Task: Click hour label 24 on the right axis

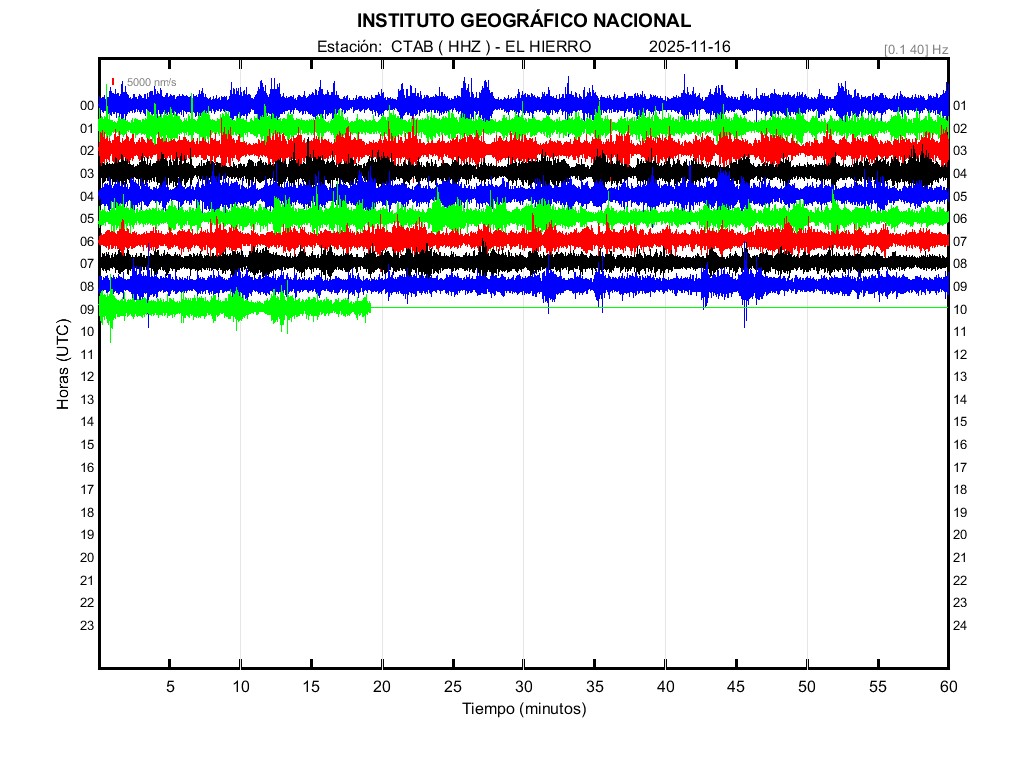Action: pos(960,626)
